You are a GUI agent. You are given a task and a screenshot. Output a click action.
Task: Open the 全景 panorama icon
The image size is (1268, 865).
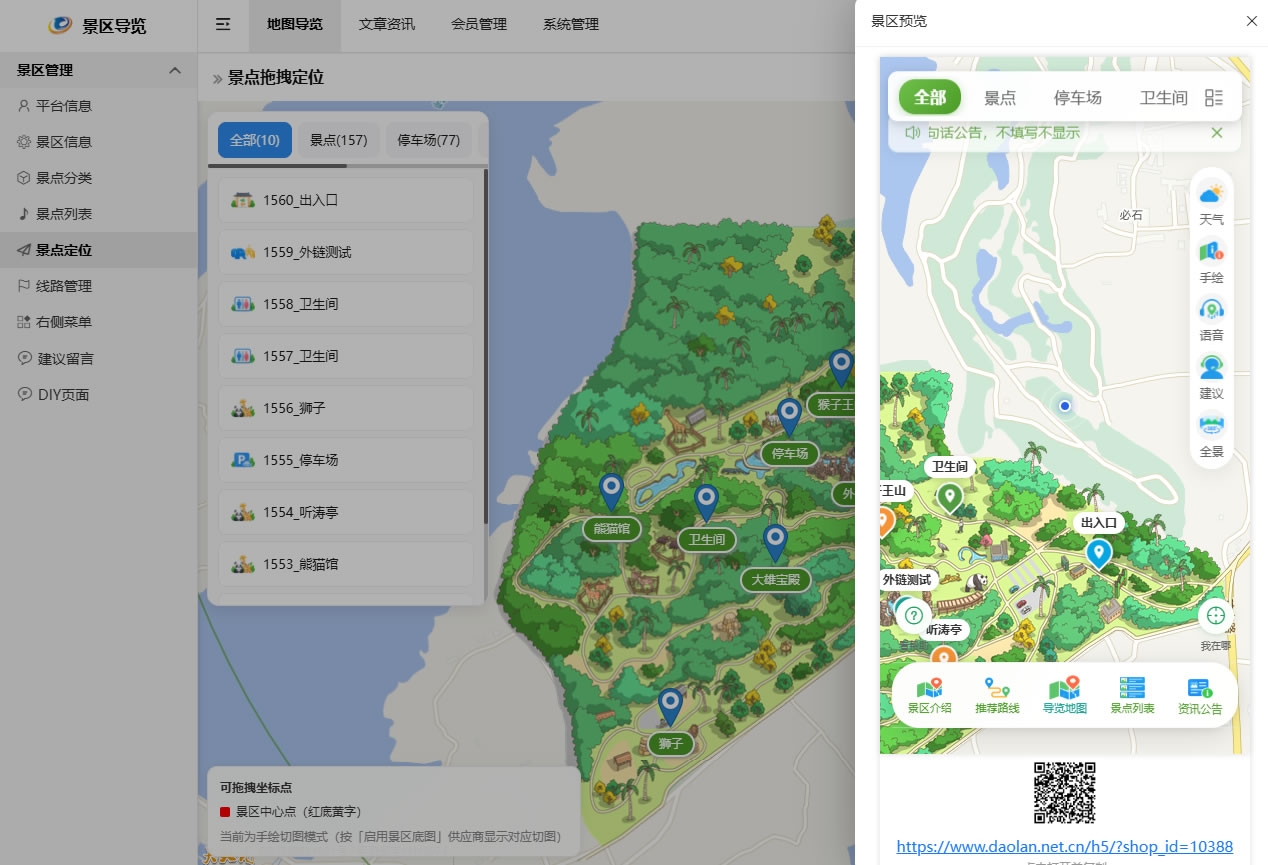[x=1211, y=435]
